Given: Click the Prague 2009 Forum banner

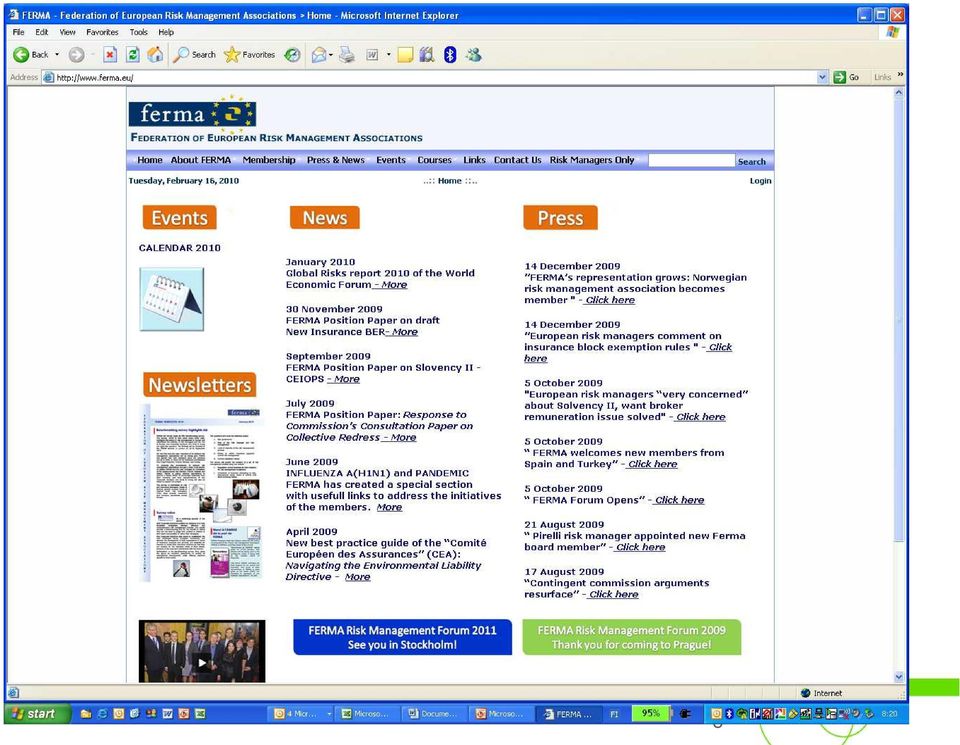Looking at the screenshot, I should pyautogui.click(x=631, y=637).
